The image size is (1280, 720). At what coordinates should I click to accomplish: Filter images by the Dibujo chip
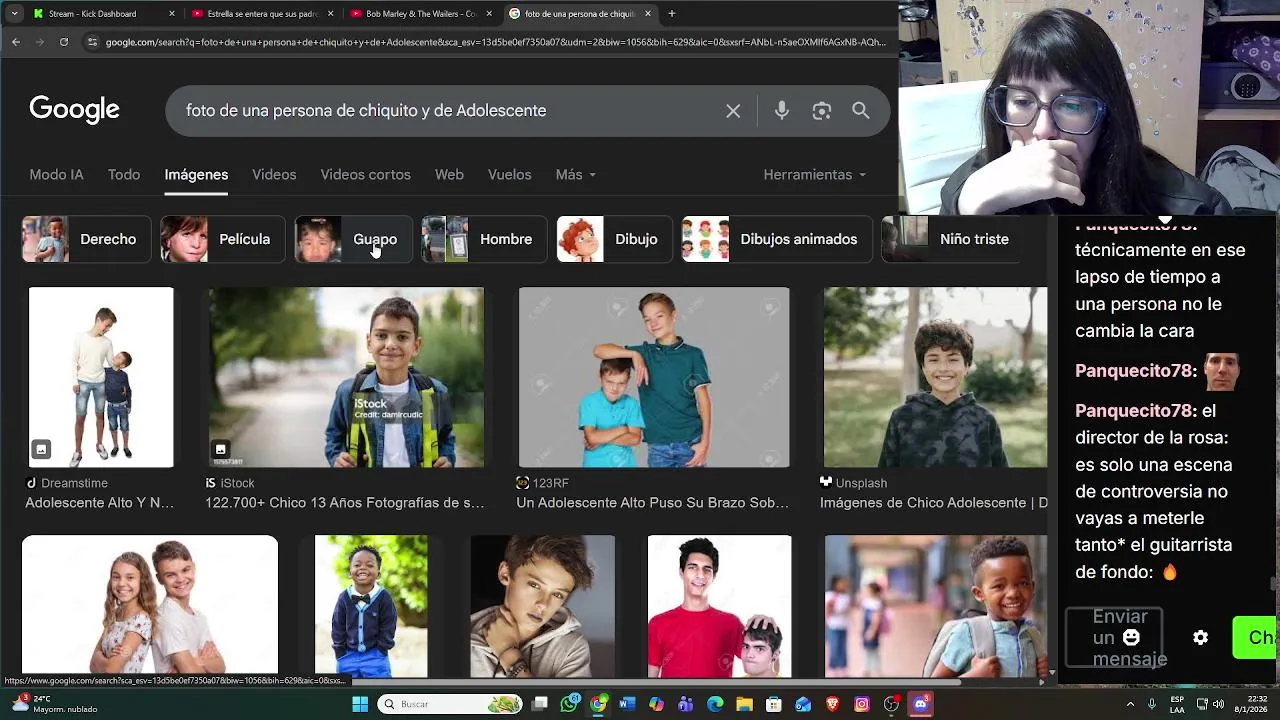pyautogui.click(x=614, y=239)
